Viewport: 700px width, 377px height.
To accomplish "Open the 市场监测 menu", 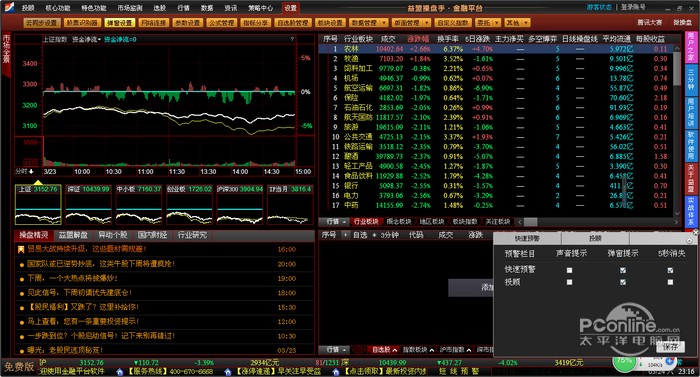I will 130,8.
